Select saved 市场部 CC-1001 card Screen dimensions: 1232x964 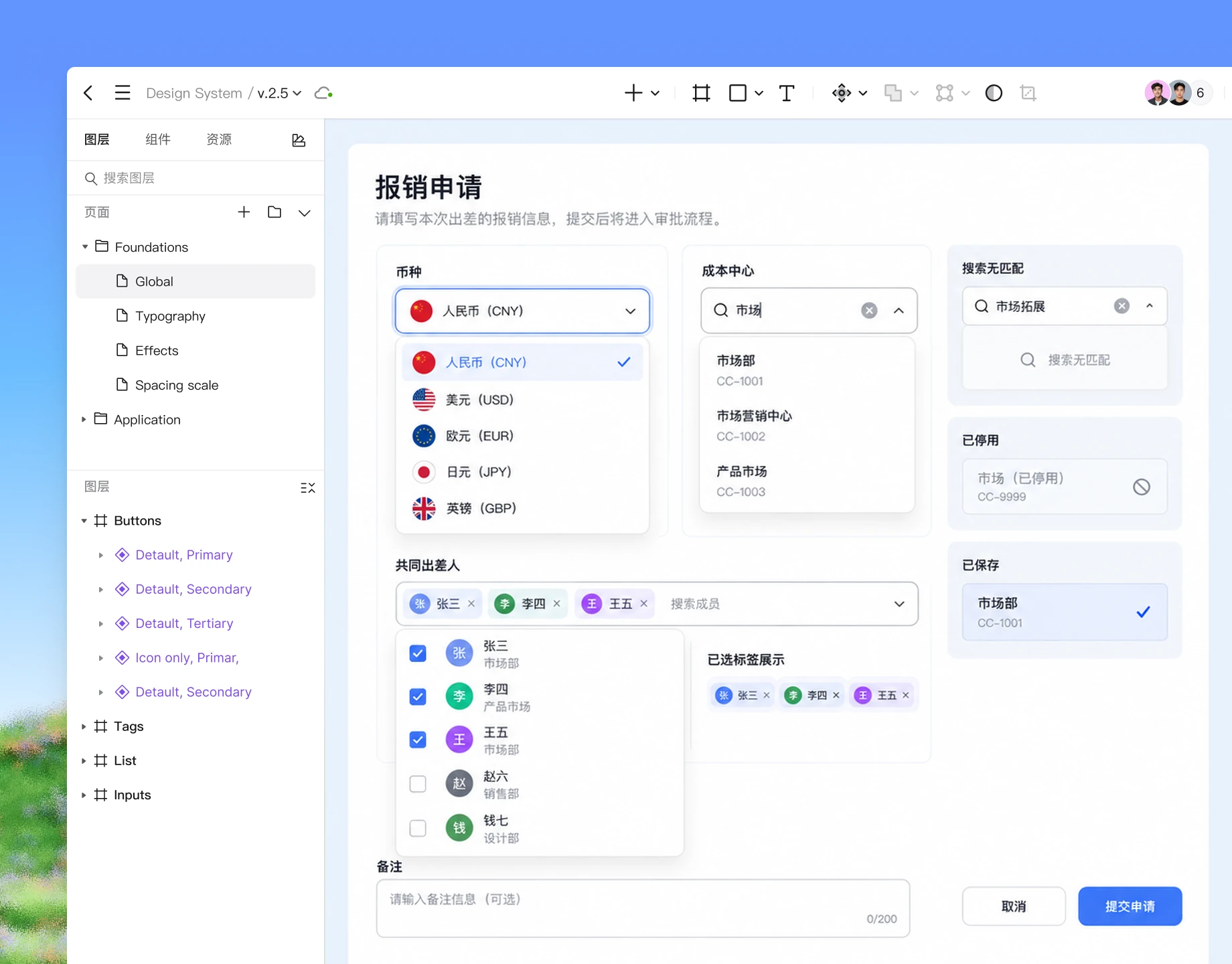[1065, 612]
